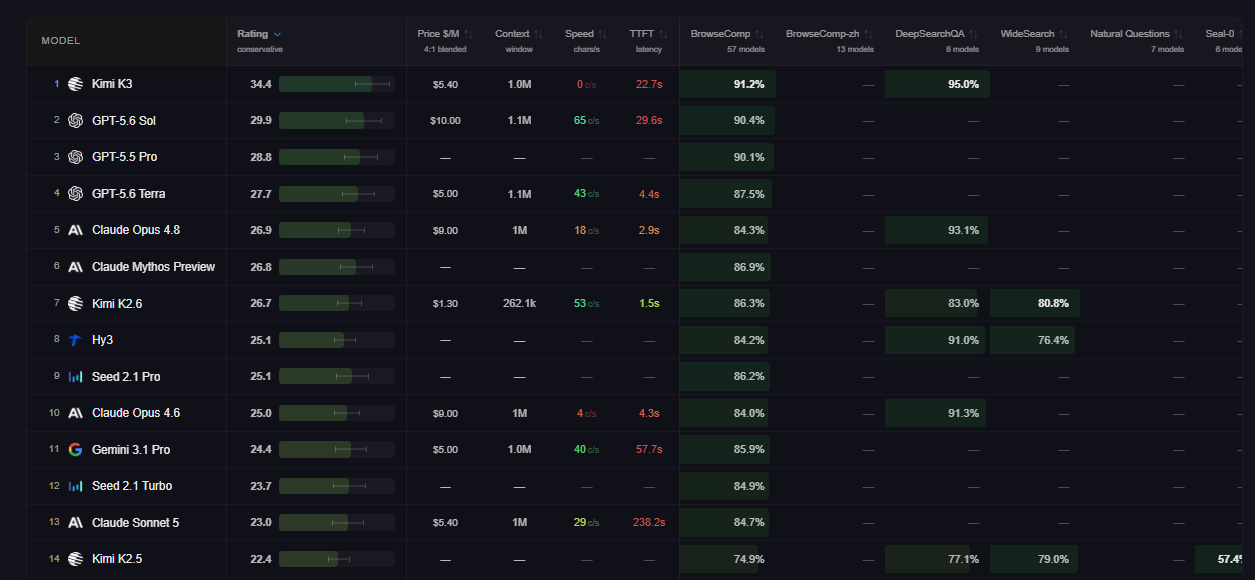1255x580 pixels.
Task: Click the logo icon beside Kimi K2.6
Action: (75, 303)
